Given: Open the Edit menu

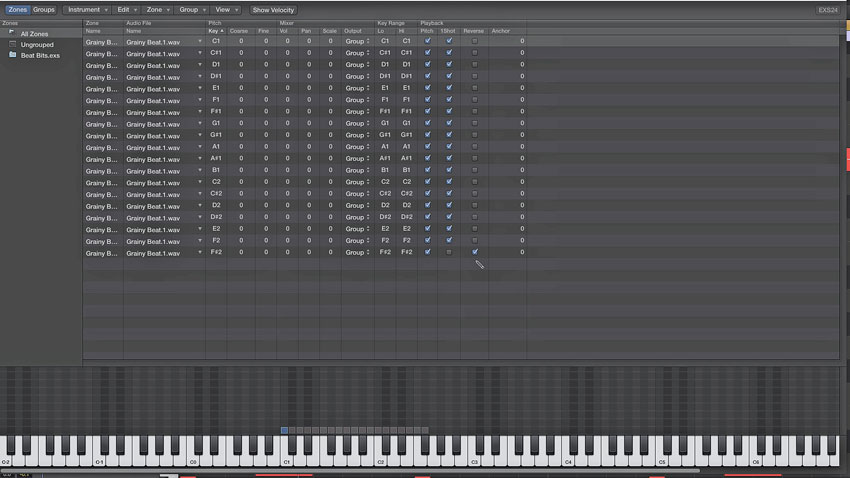Looking at the screenshot, I should click(127, 10).
